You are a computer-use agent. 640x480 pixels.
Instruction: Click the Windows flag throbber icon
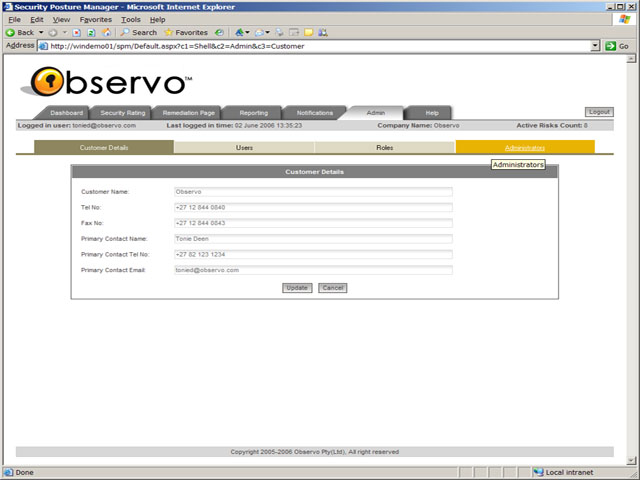click(x=624, y=19)
